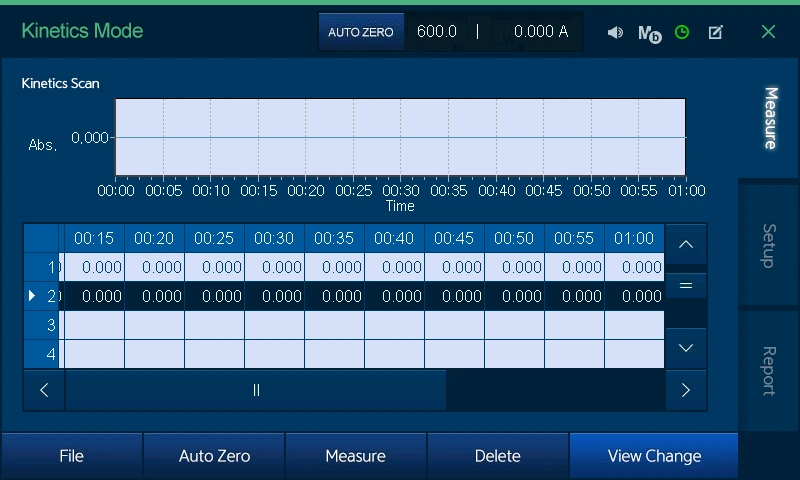Open the Setup side tab
The image size is (800, 480).
(770, 245)
